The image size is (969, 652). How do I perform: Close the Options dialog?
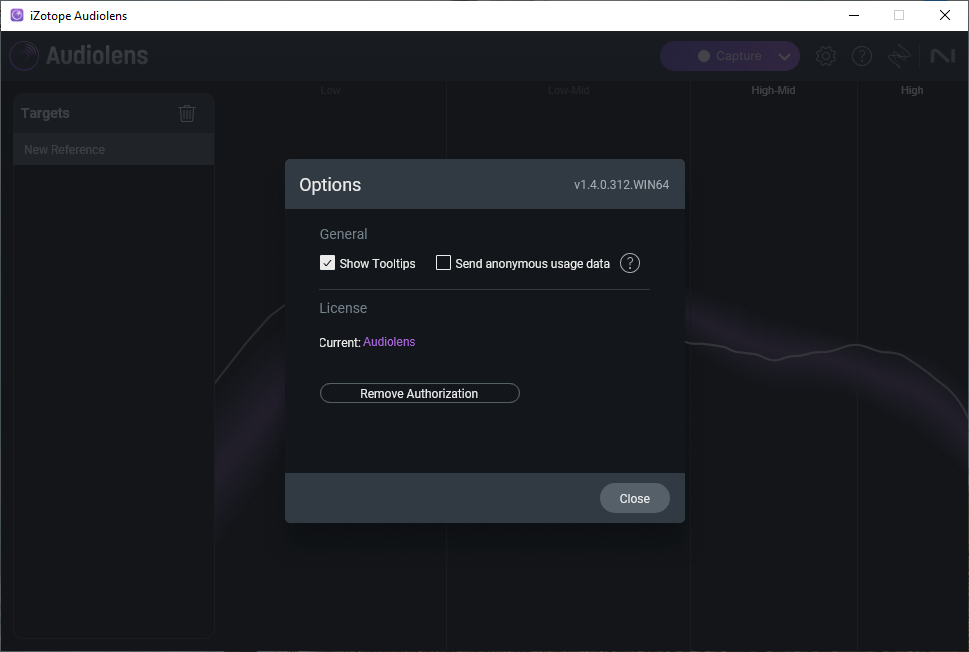coord(635,498)
